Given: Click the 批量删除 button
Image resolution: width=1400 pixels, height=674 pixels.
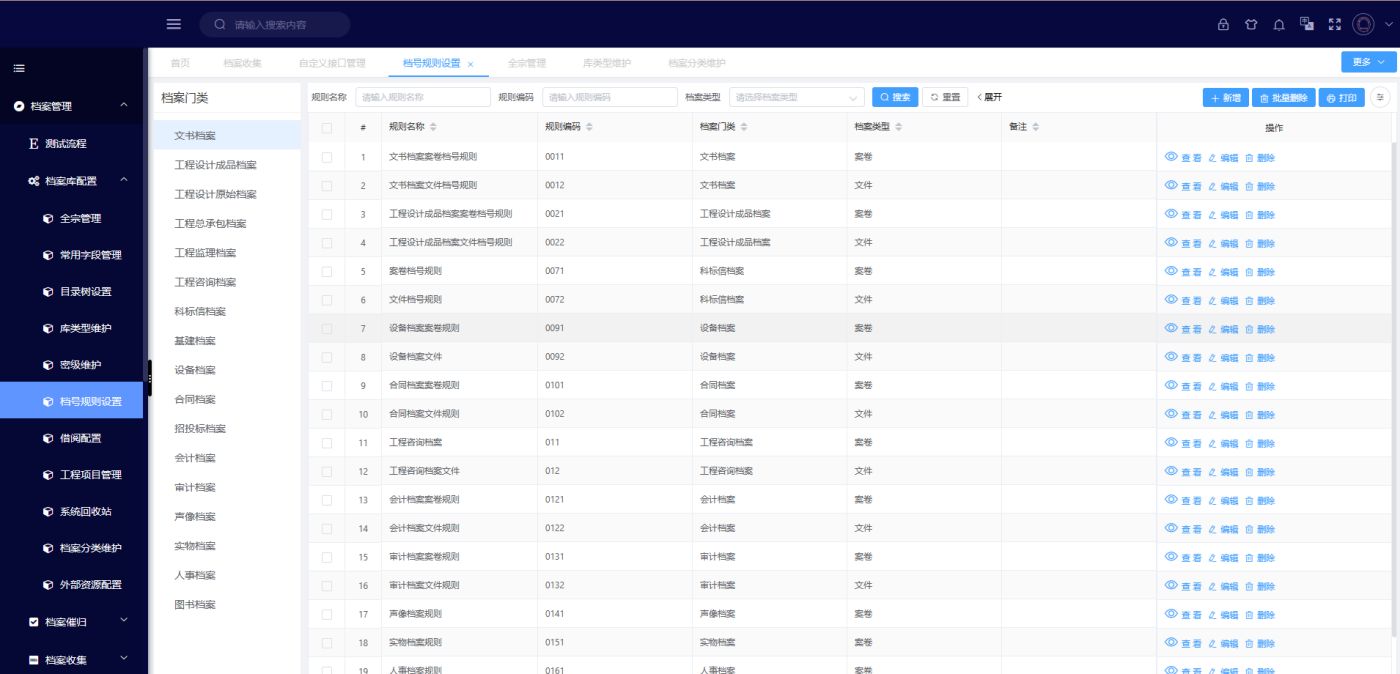Looking at the screenshot, I should (x=1283, y=98).
